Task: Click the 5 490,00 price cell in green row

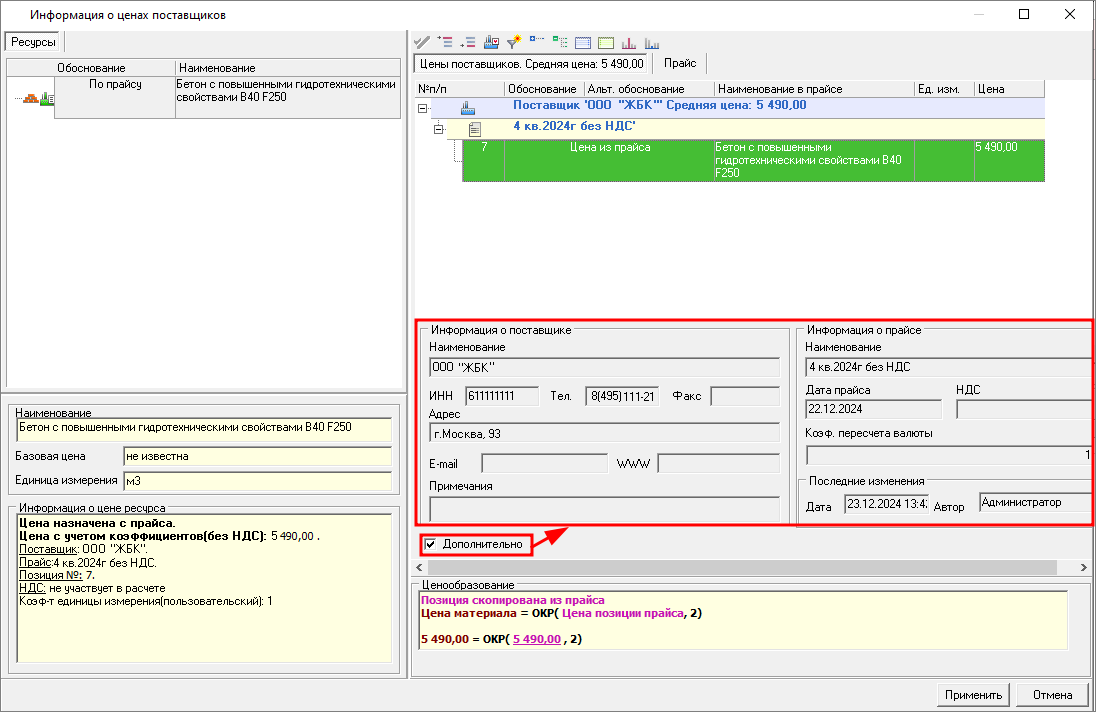Action: [x=1009, y=160]
